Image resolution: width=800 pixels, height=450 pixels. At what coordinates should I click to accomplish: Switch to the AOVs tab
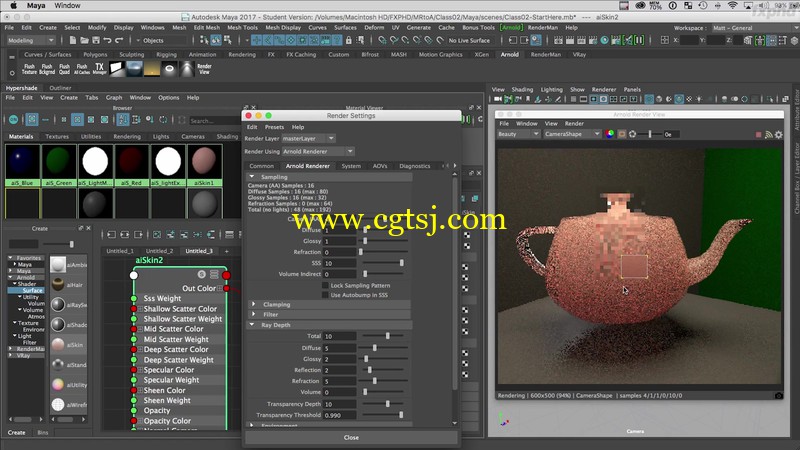[380, 166]
